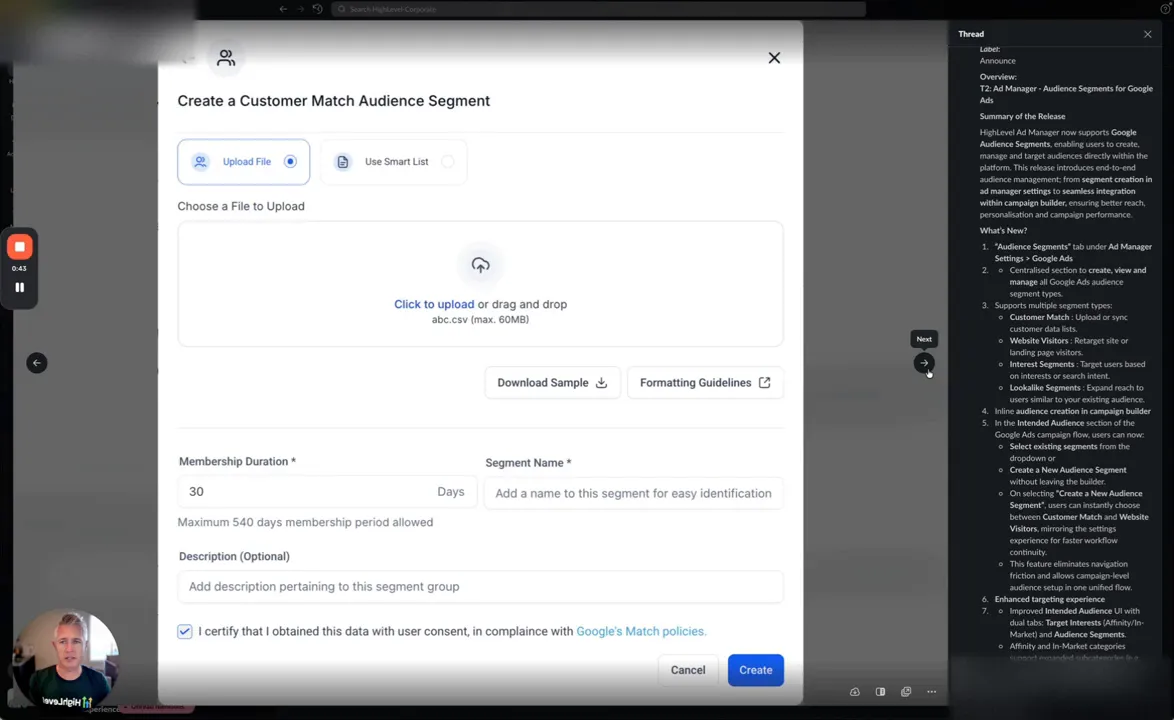Screen dimensions: 1174x720
Task: Select the Use Smart List radio button
Action: coord(448,161)
